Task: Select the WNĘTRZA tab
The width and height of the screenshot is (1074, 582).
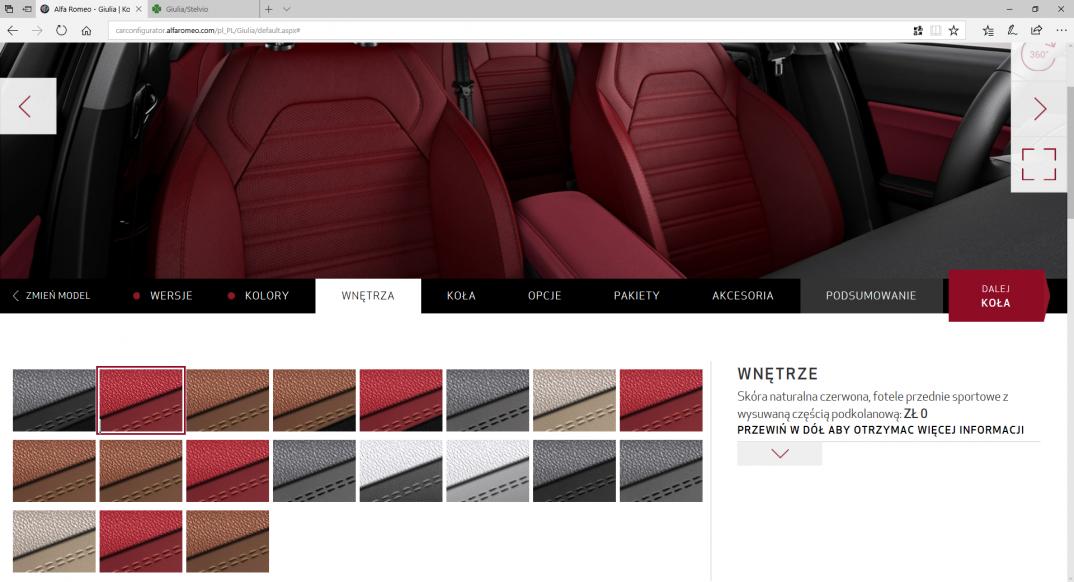Action: [x=368, y=296]
